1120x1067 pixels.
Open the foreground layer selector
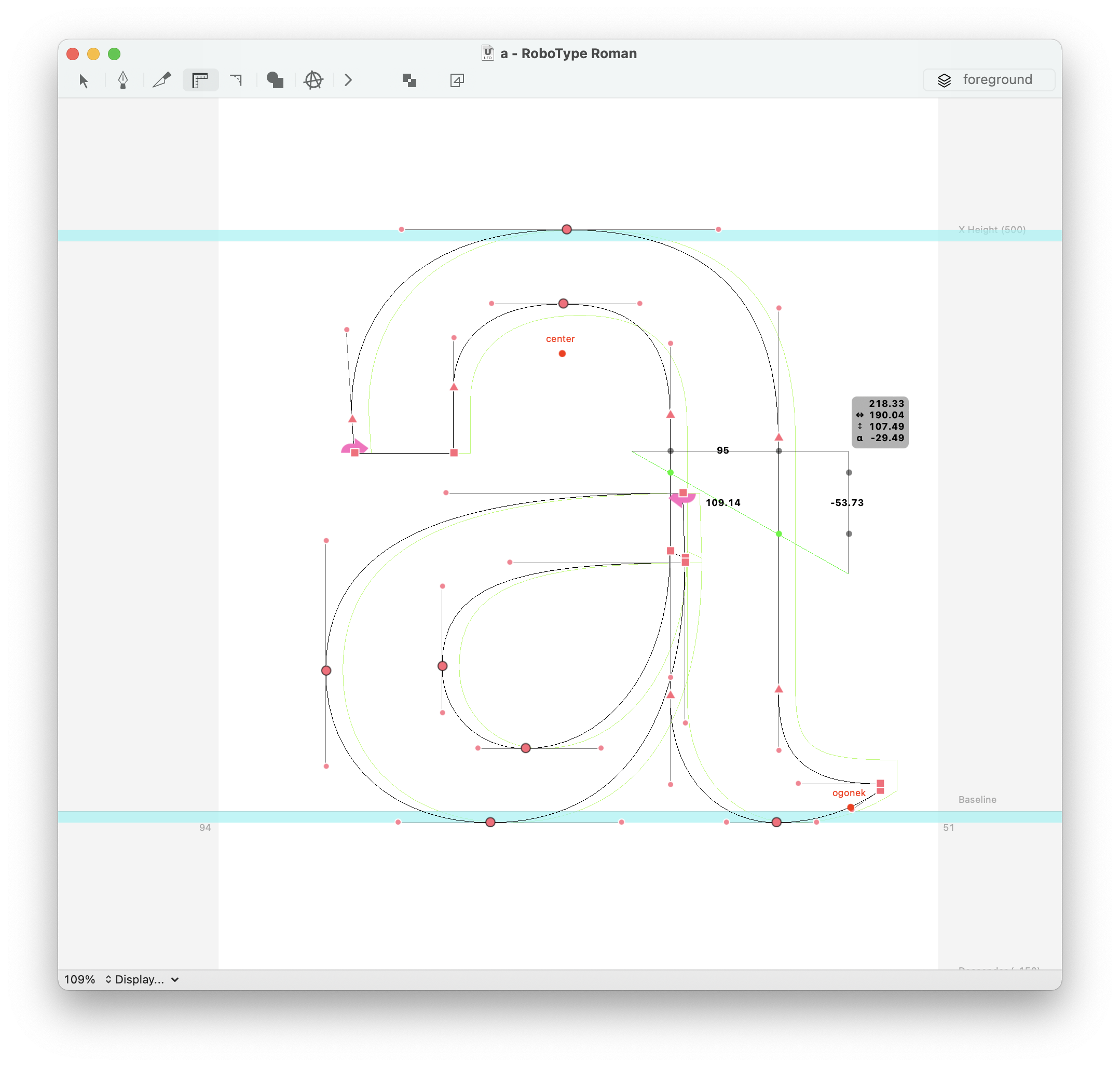(989, 79)
